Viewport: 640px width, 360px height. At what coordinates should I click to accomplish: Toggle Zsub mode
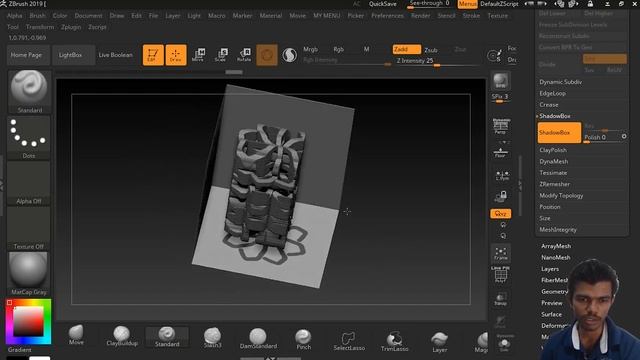pos(431,50)
